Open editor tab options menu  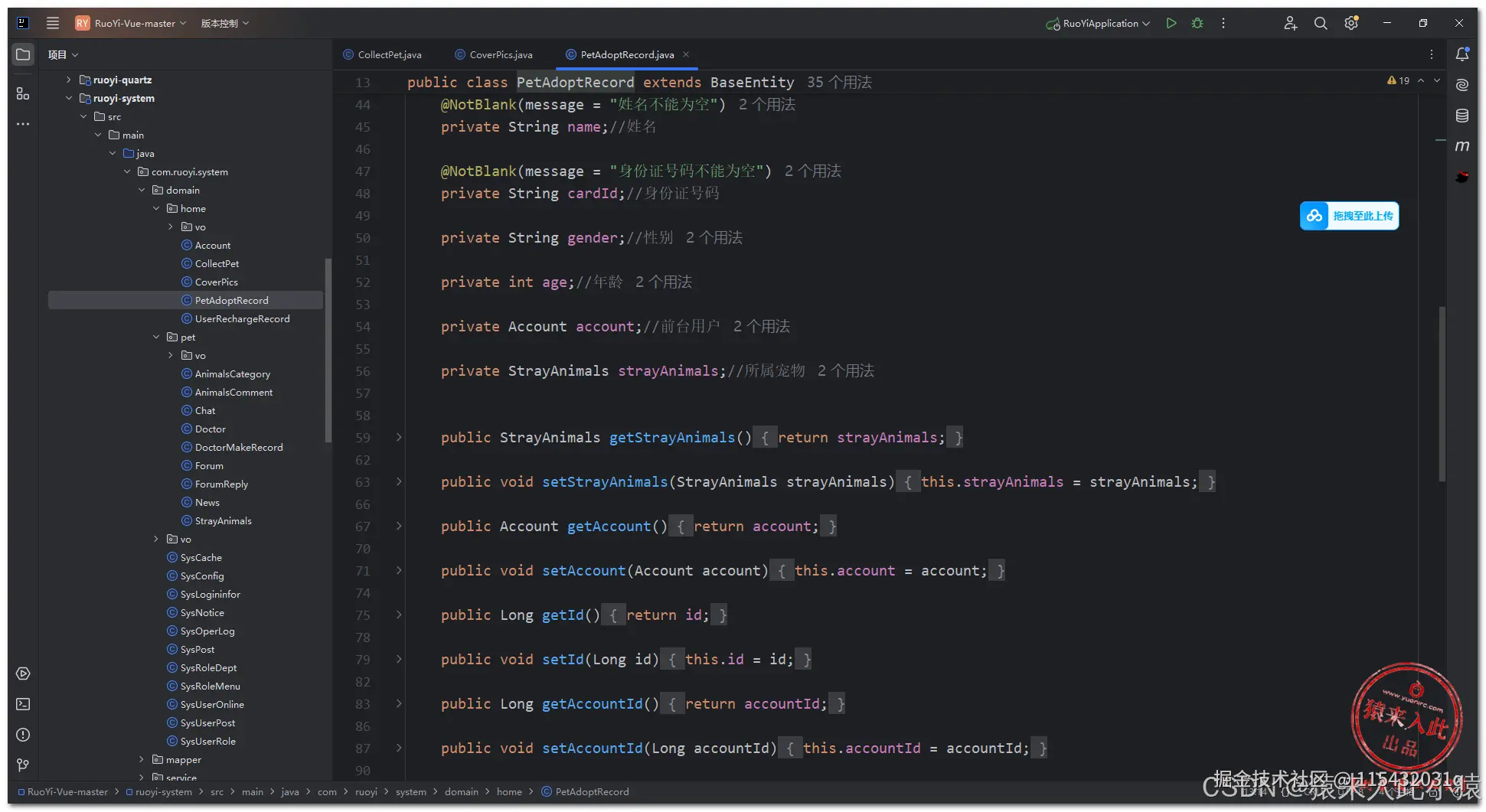(1432, 54)
